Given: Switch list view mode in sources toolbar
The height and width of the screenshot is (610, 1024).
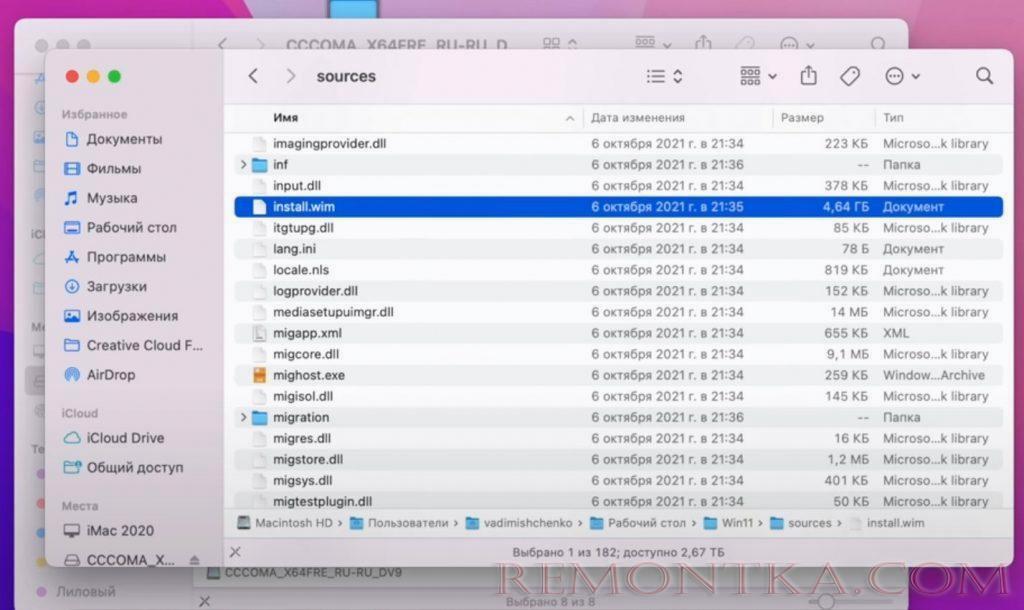Looking at the screenshot, I should pos(664,76).
